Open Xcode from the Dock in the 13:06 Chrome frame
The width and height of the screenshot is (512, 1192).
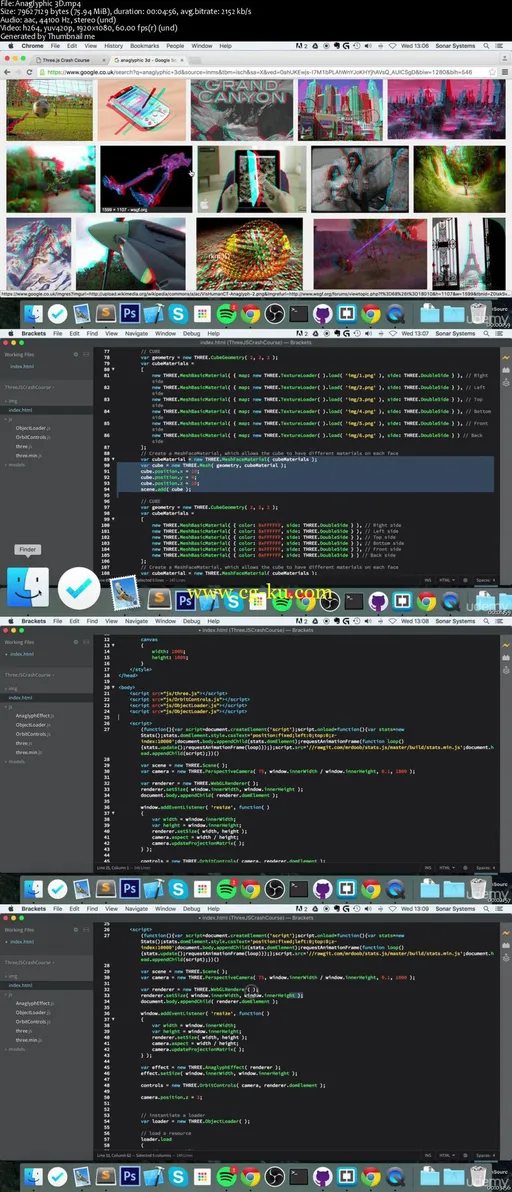click(x=153, y=313)
